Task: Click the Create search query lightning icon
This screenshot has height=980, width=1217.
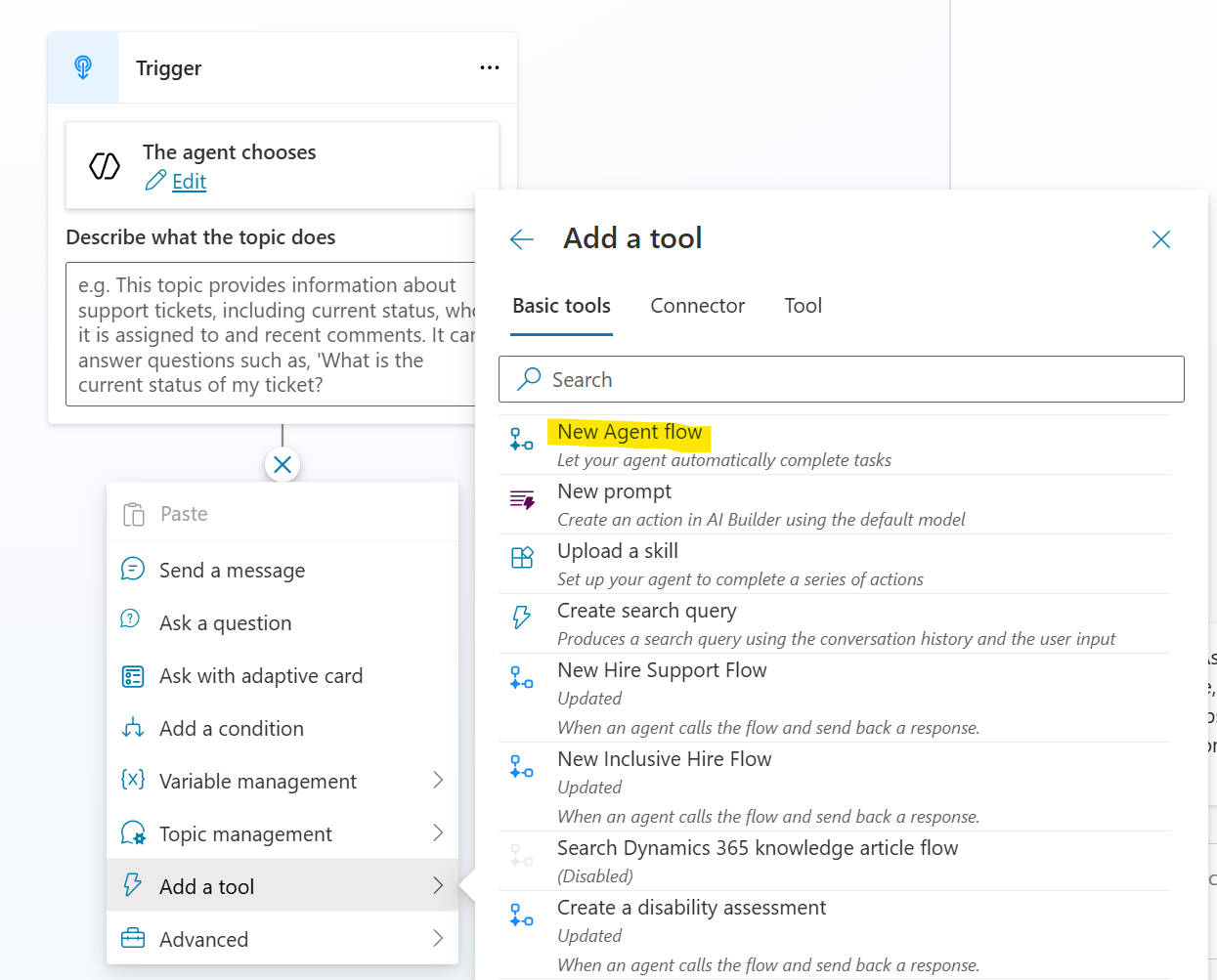Action: pyautogui.click(x=522, y=617)
